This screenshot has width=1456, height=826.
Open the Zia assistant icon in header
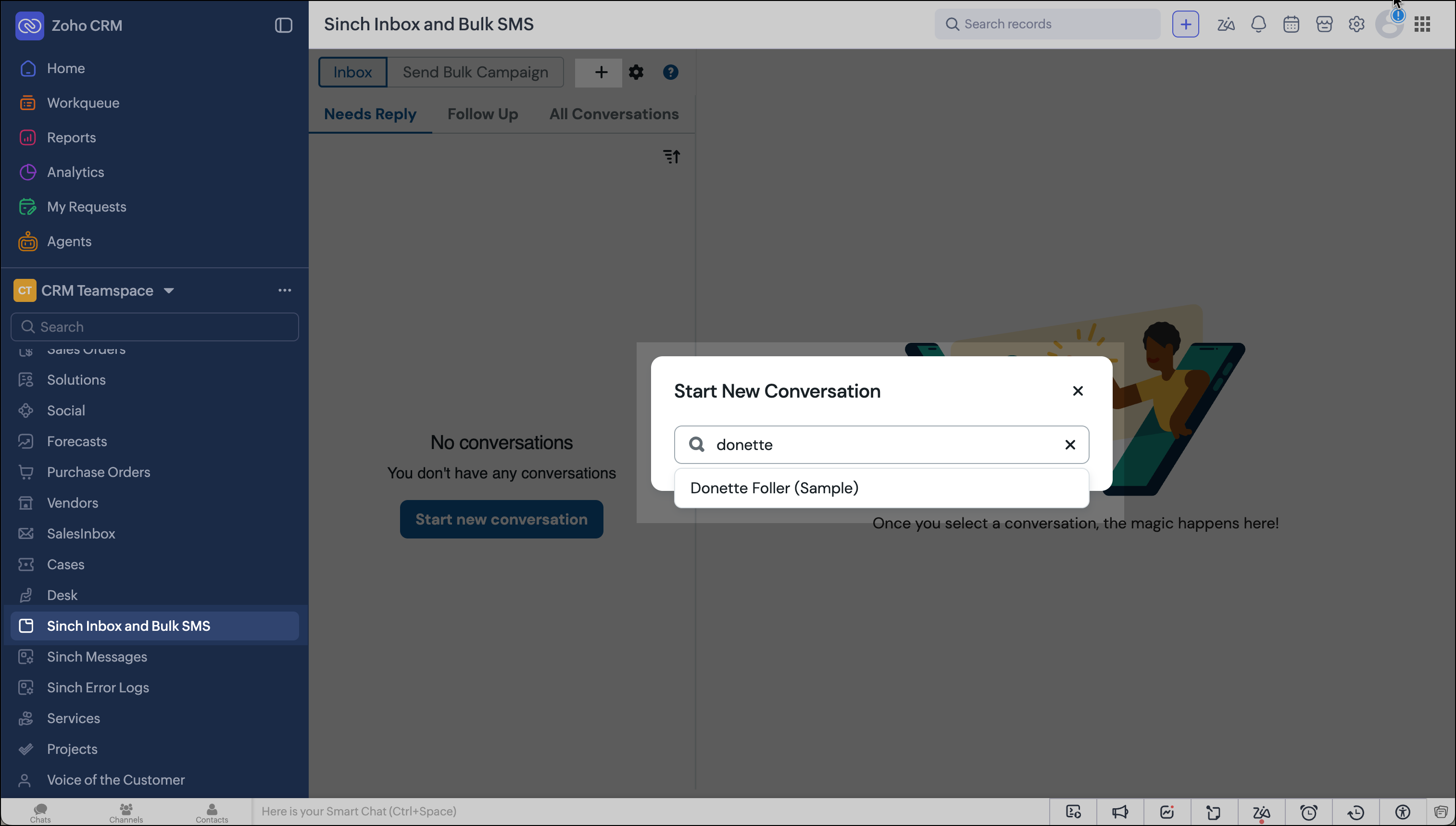pos(1226,25)
